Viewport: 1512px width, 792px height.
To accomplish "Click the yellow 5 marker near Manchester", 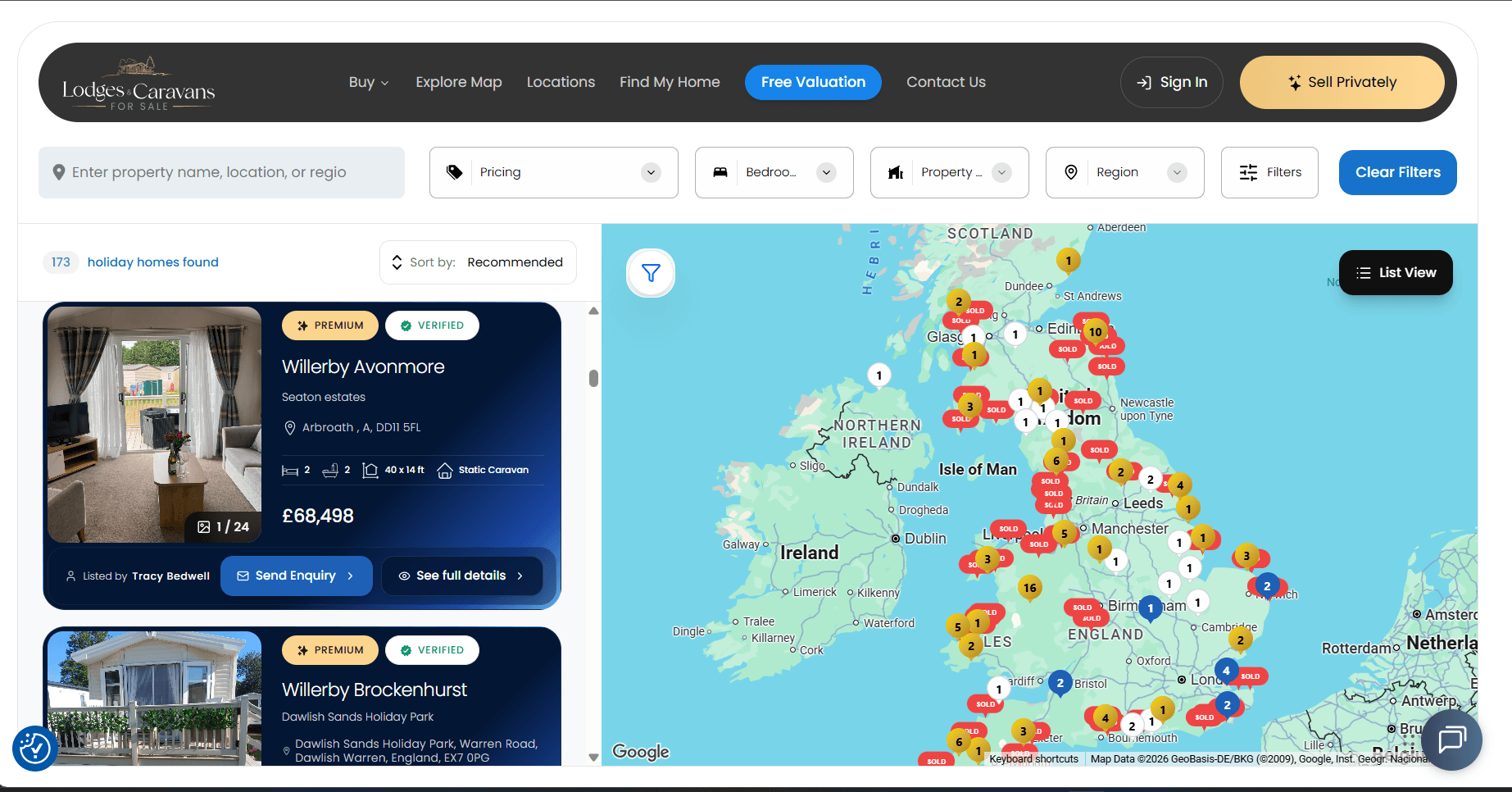I will click(x=1064, y=534).
